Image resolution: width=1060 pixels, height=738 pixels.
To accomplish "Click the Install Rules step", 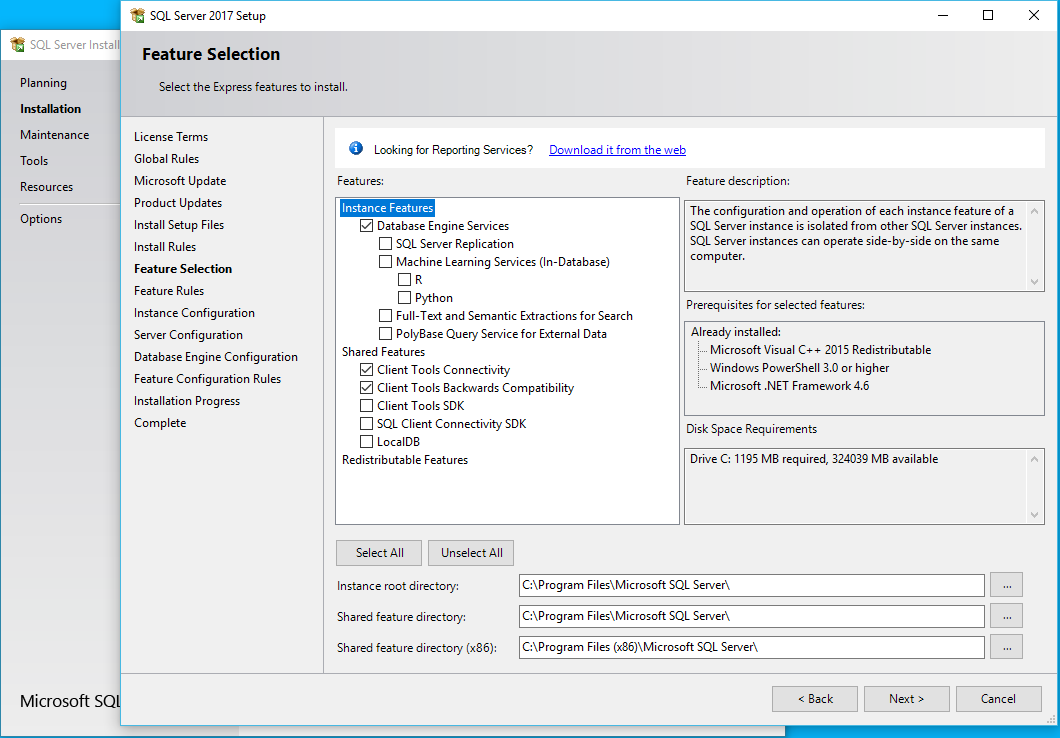I will (x=165, y=247).
